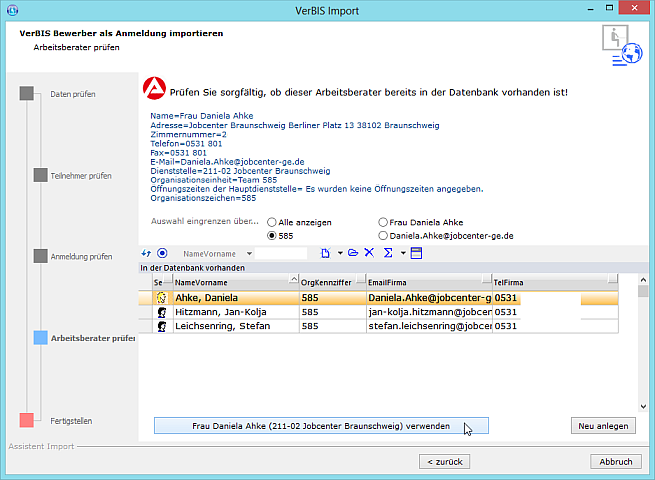Open the dropdown arrow next to sigma icon
The width and height of the screenshot is (655, 480).
point(403,253)
